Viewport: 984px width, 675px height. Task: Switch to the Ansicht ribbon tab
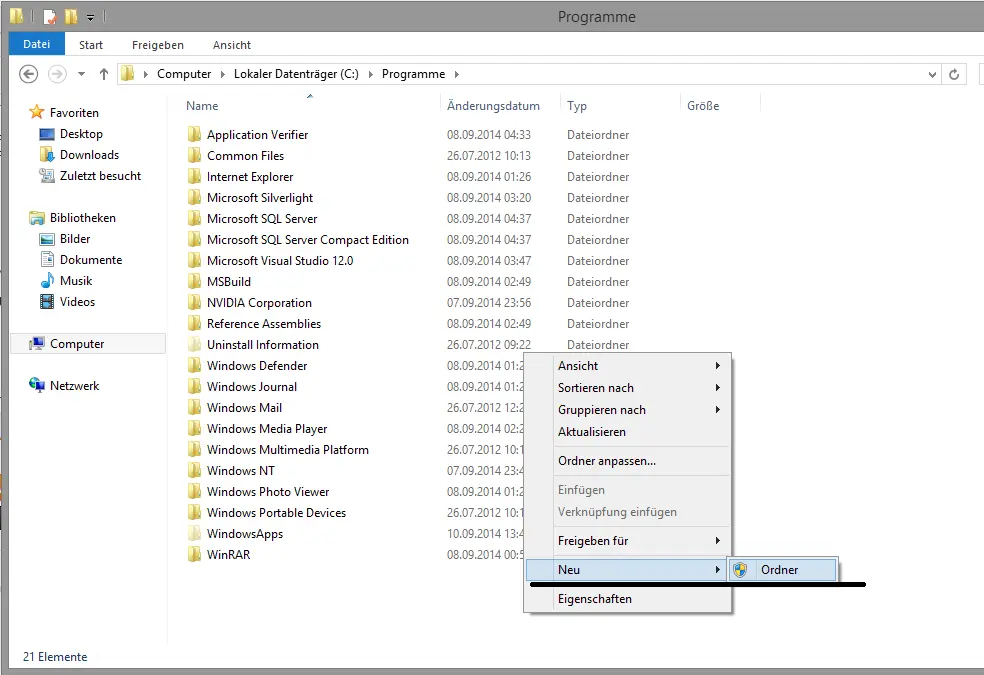click(x=231, y=45)
